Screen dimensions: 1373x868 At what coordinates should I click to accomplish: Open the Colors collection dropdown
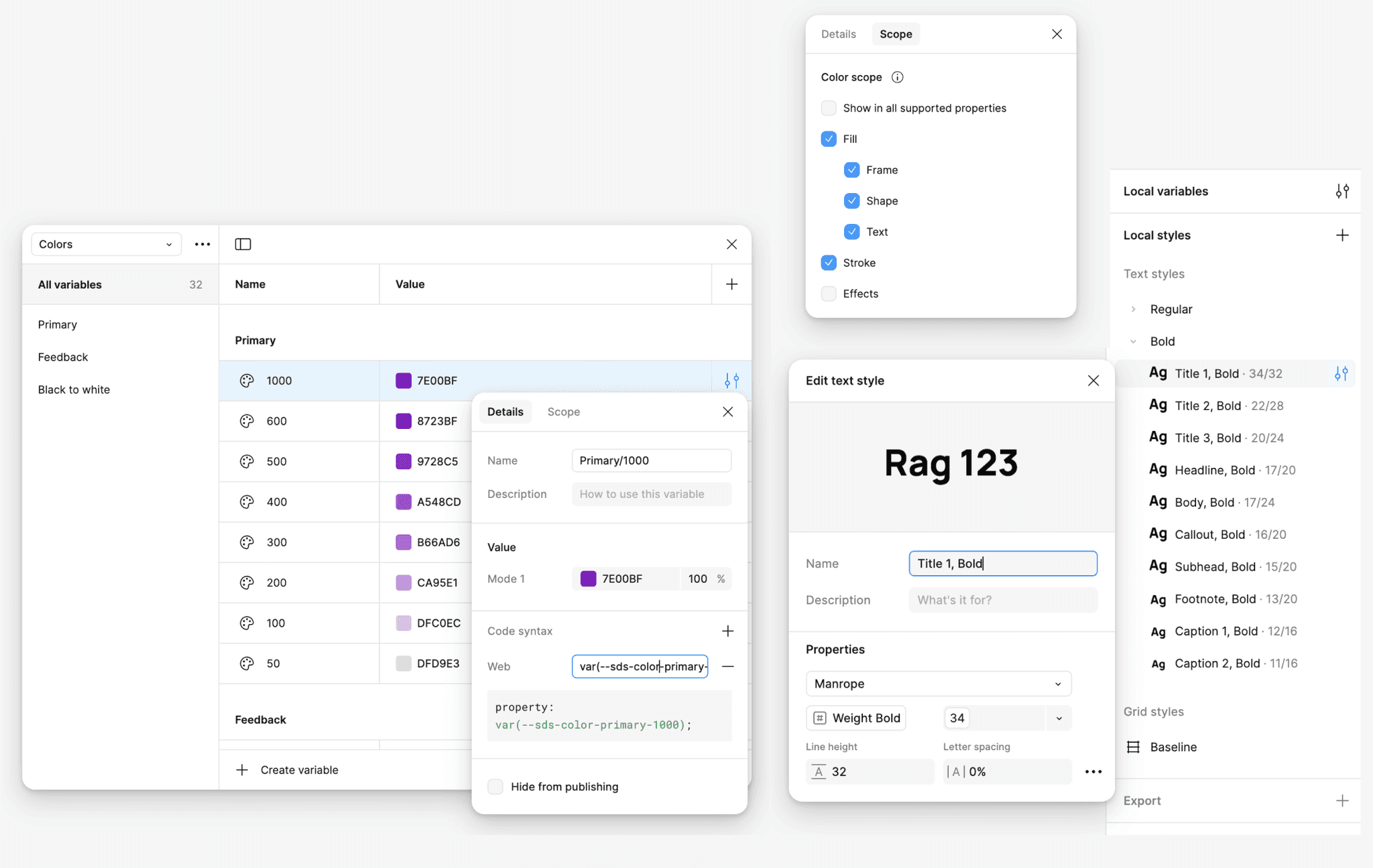click(x=106, y=244)
